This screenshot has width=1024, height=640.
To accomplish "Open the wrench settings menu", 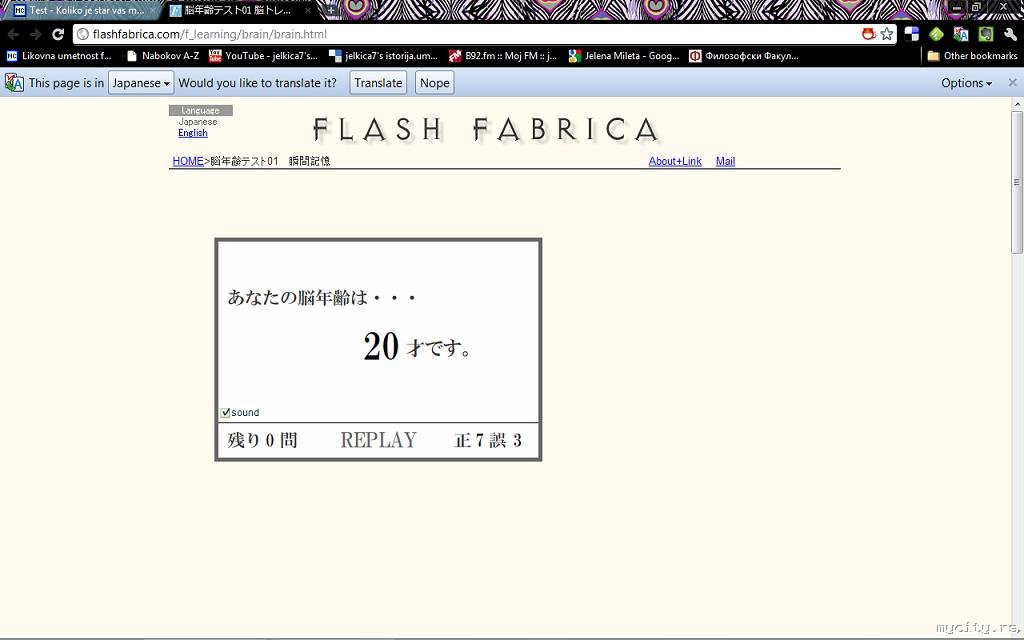I will [1010, 34].
